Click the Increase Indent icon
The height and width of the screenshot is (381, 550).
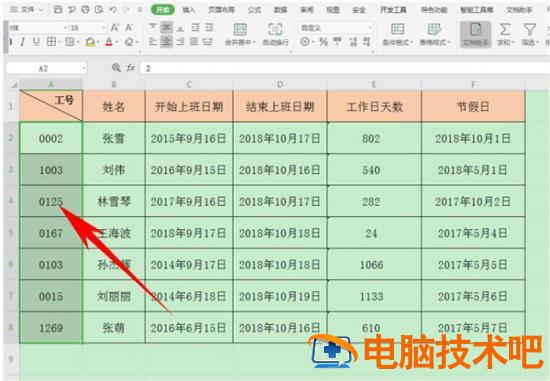click(209, 27)
